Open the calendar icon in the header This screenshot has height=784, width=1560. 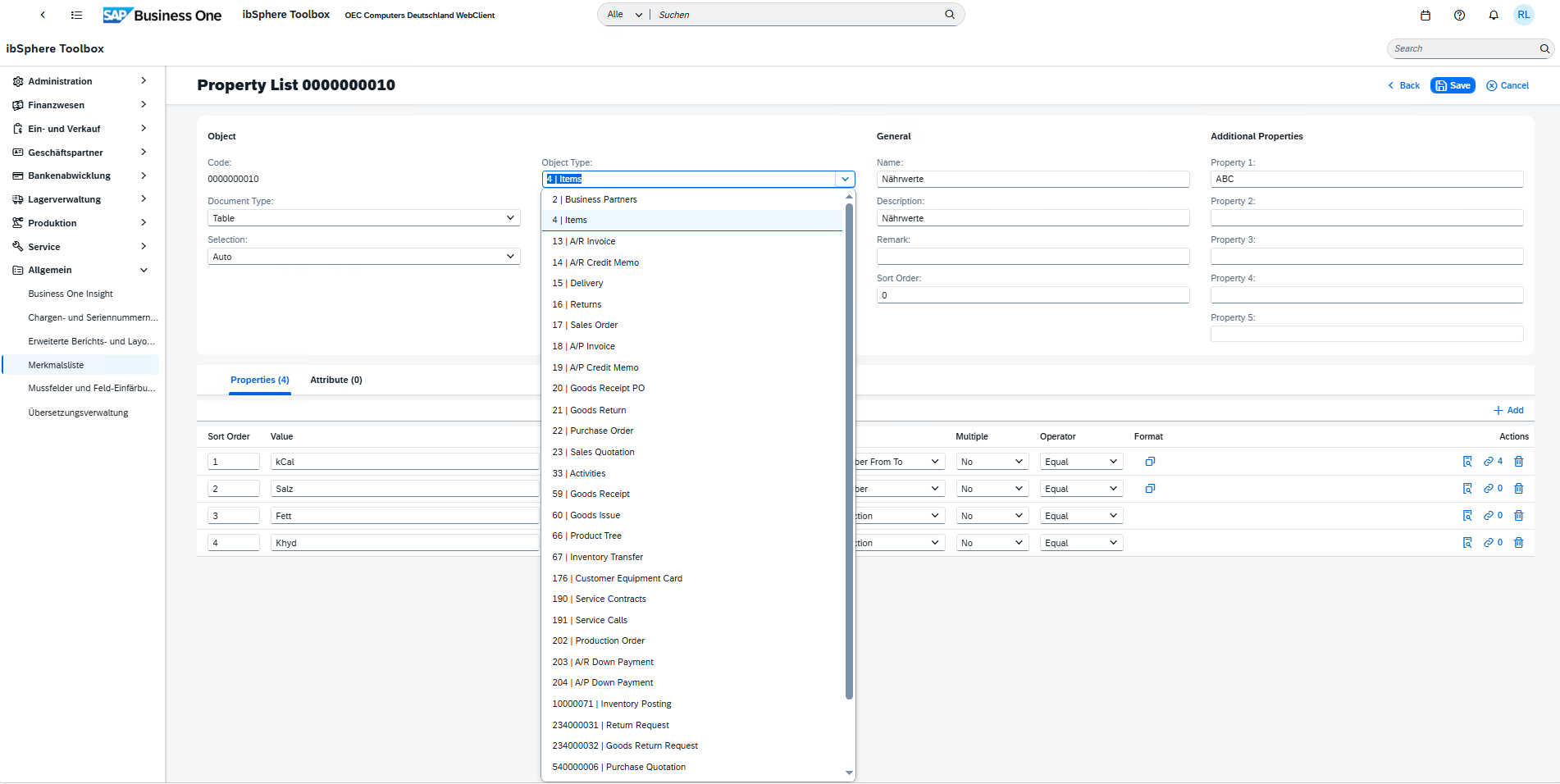pos(1425,15)
